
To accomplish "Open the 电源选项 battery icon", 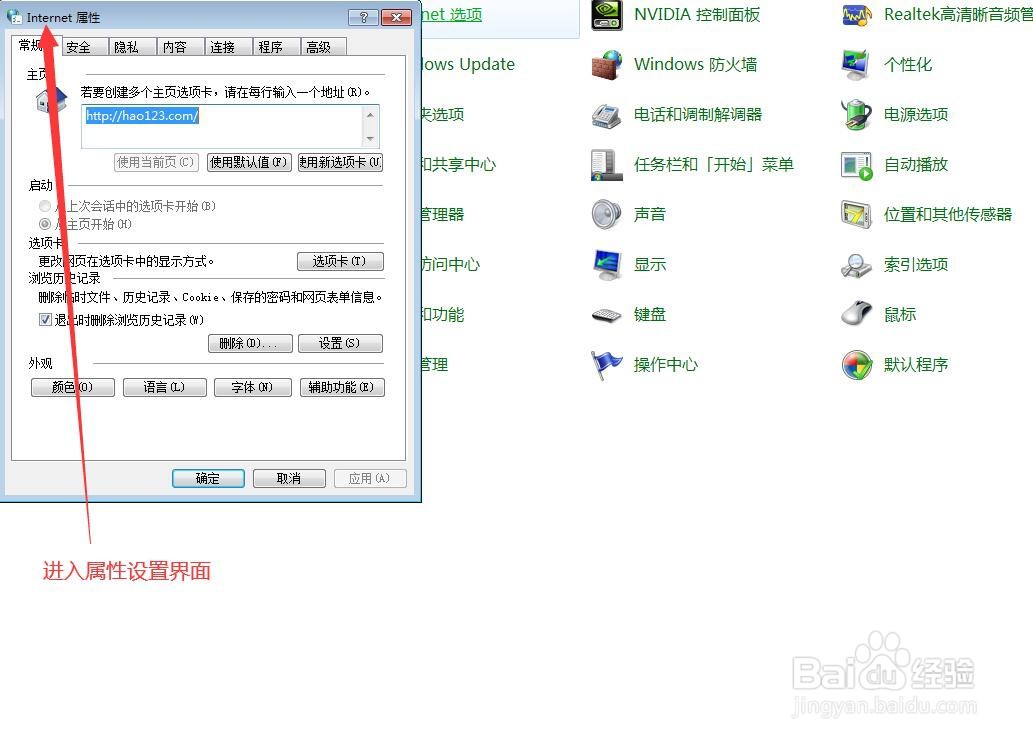I will (856, 115).
